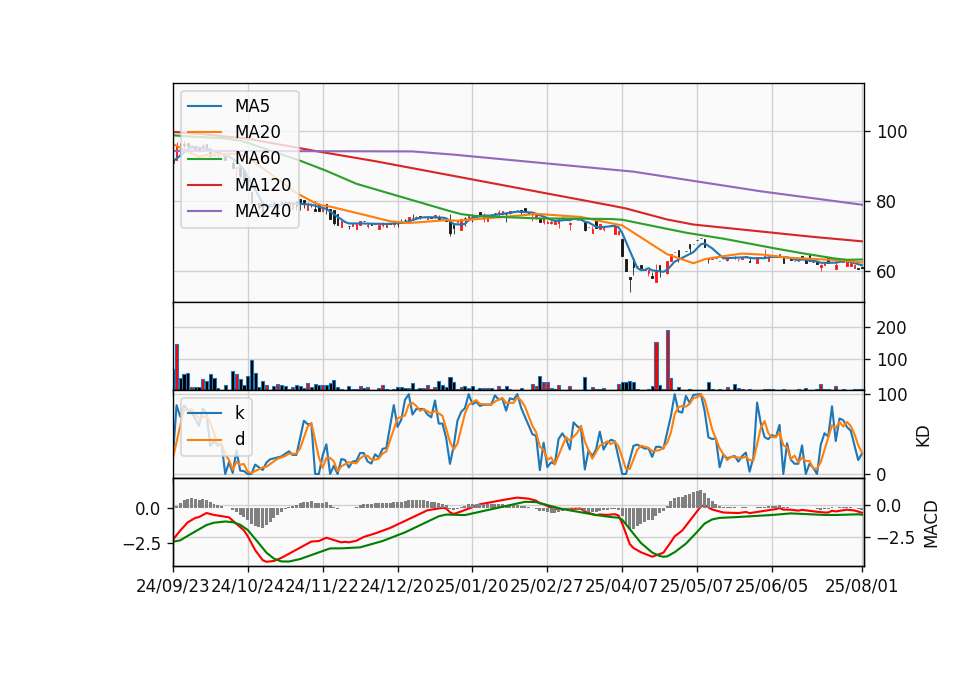Click the 24/10/24 date axis label

pos(247,586)
